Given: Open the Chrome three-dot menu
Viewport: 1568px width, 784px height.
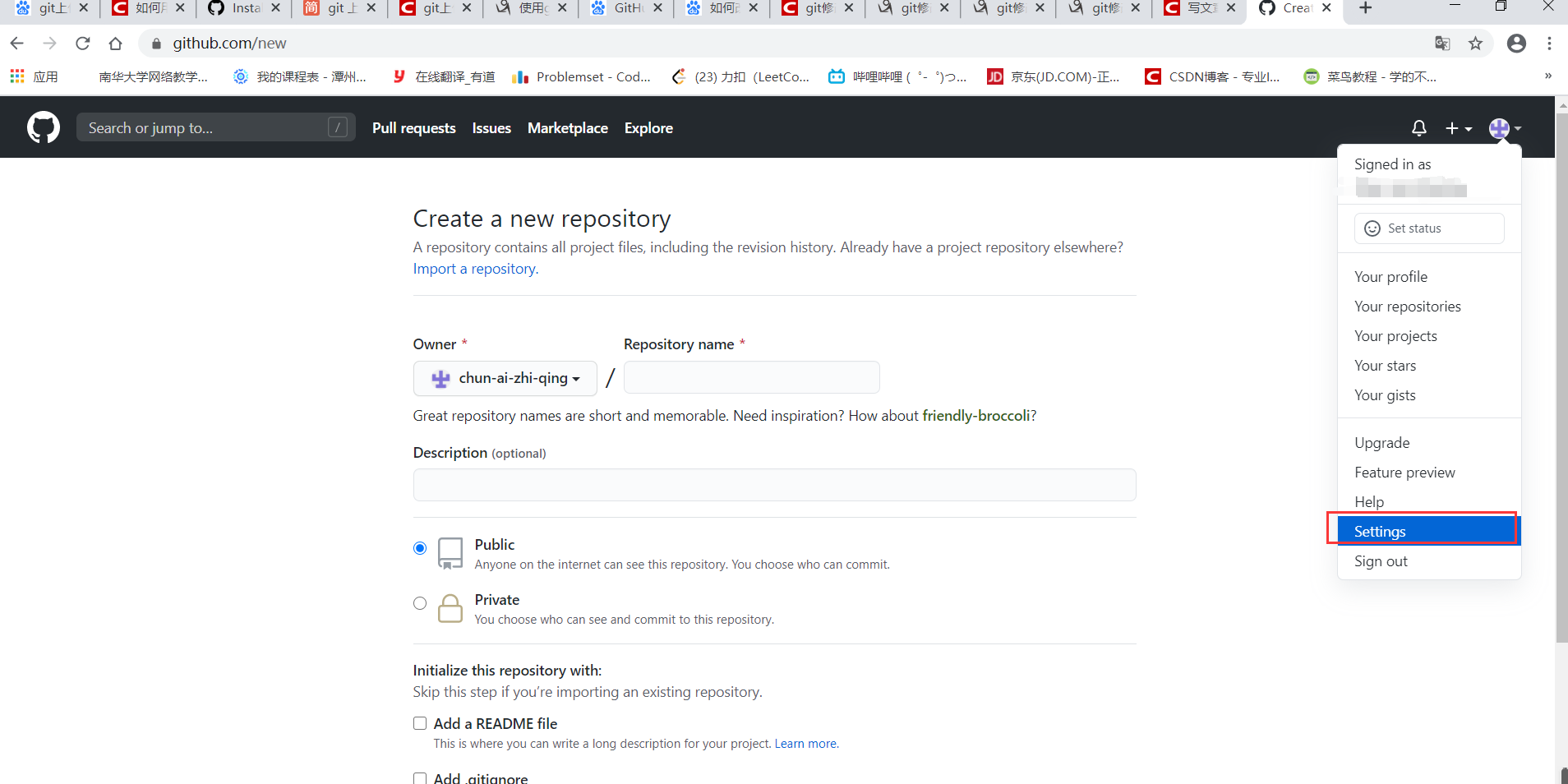Looking at the screenshot, I should point(1549,44).
